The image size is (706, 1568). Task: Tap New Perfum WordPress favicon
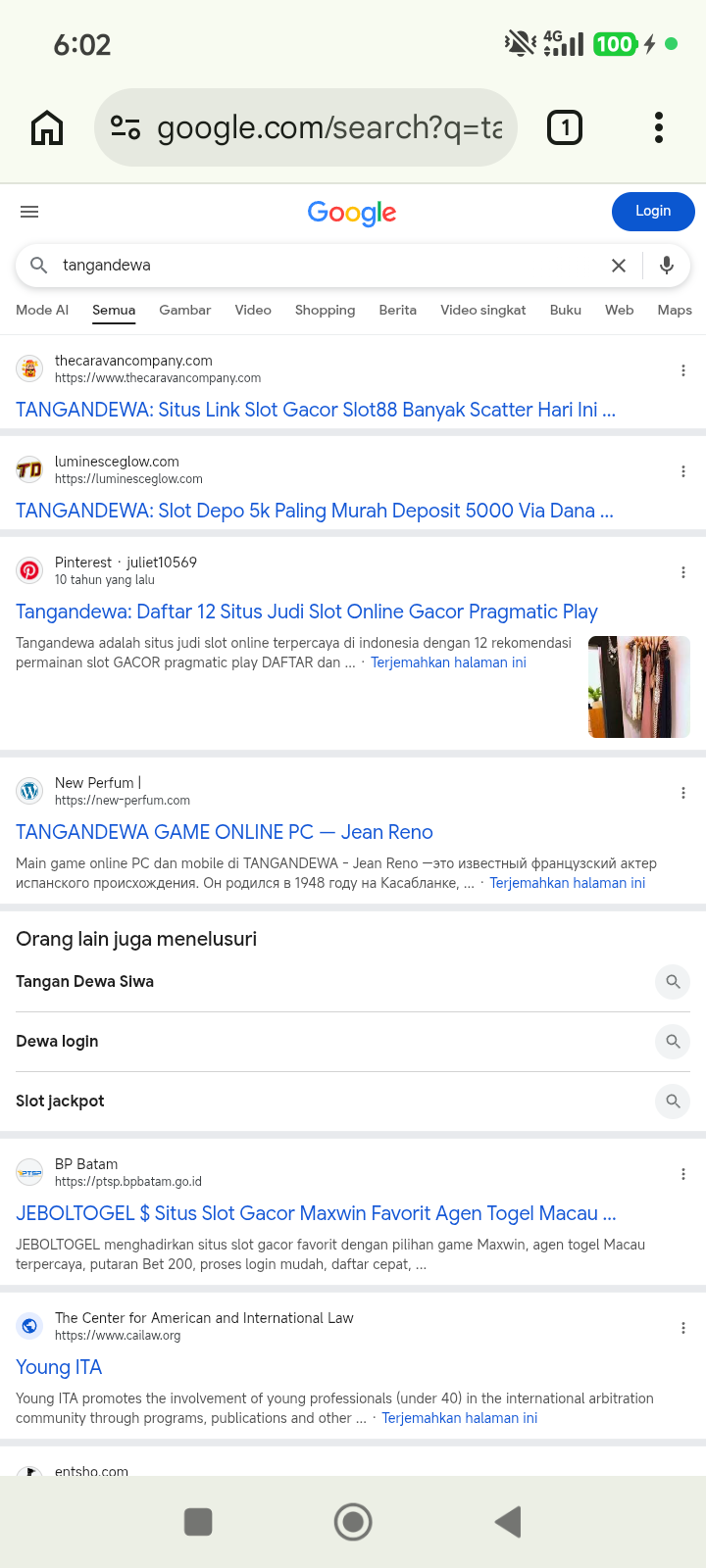29,791
